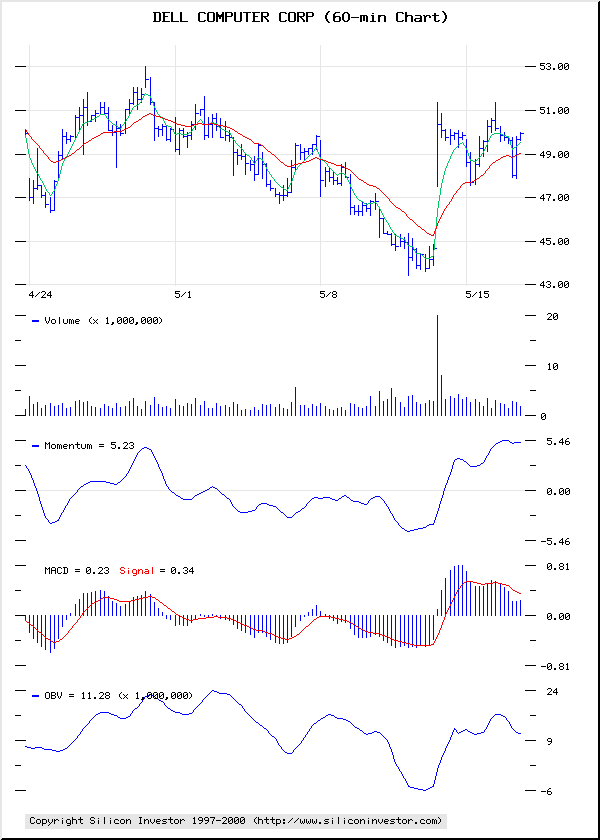Click the 47.00 price axis label

[554, 198]
